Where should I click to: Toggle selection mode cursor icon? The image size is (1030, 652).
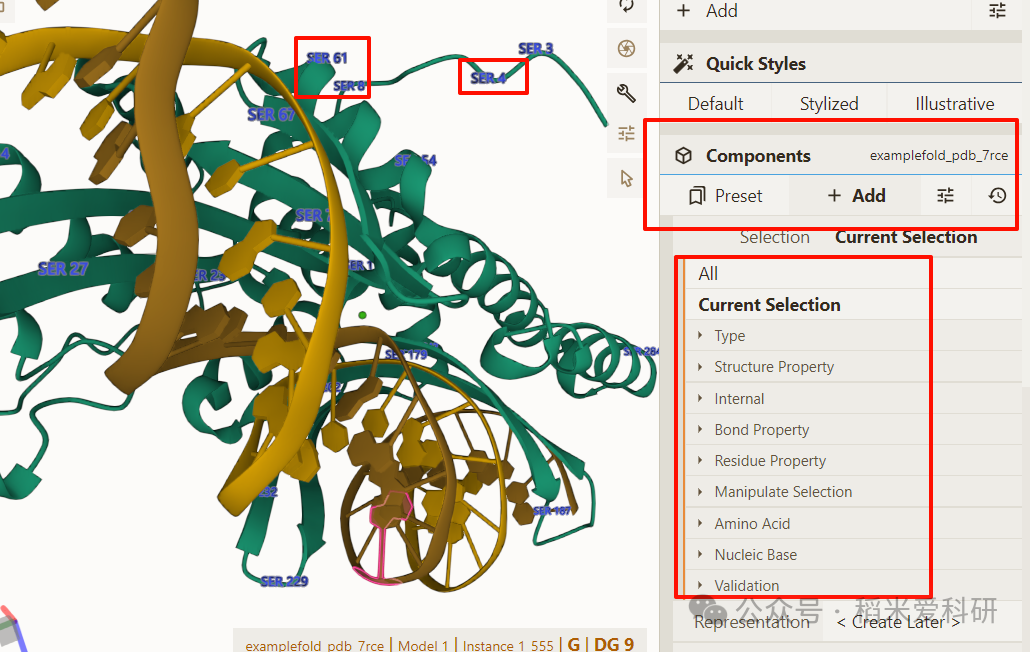[x=627, y=178]
